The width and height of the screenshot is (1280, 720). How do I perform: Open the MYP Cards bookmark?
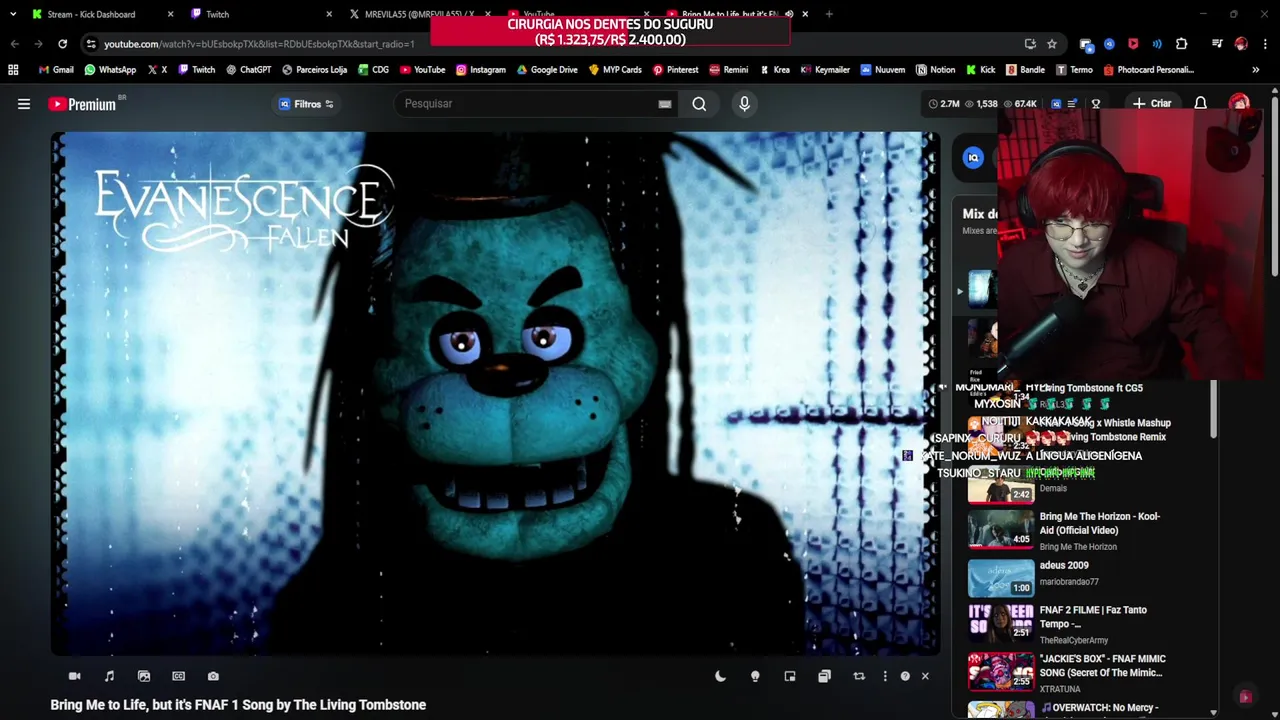pyautogui.click(x=615, y=70)
